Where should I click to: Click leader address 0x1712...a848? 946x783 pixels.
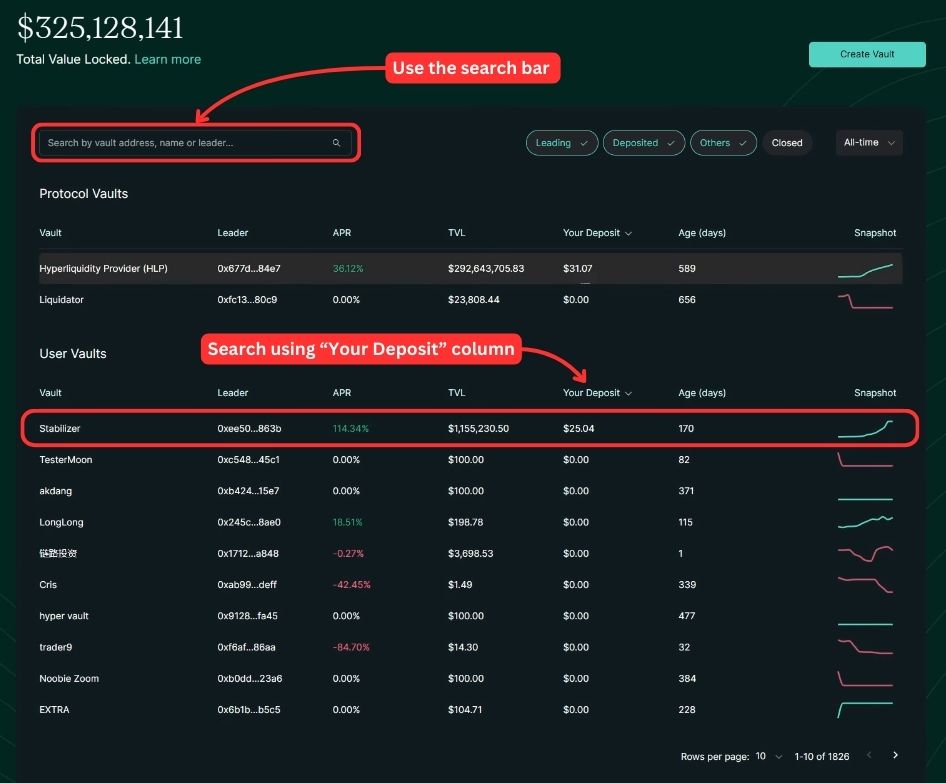[x=248, y=554]
